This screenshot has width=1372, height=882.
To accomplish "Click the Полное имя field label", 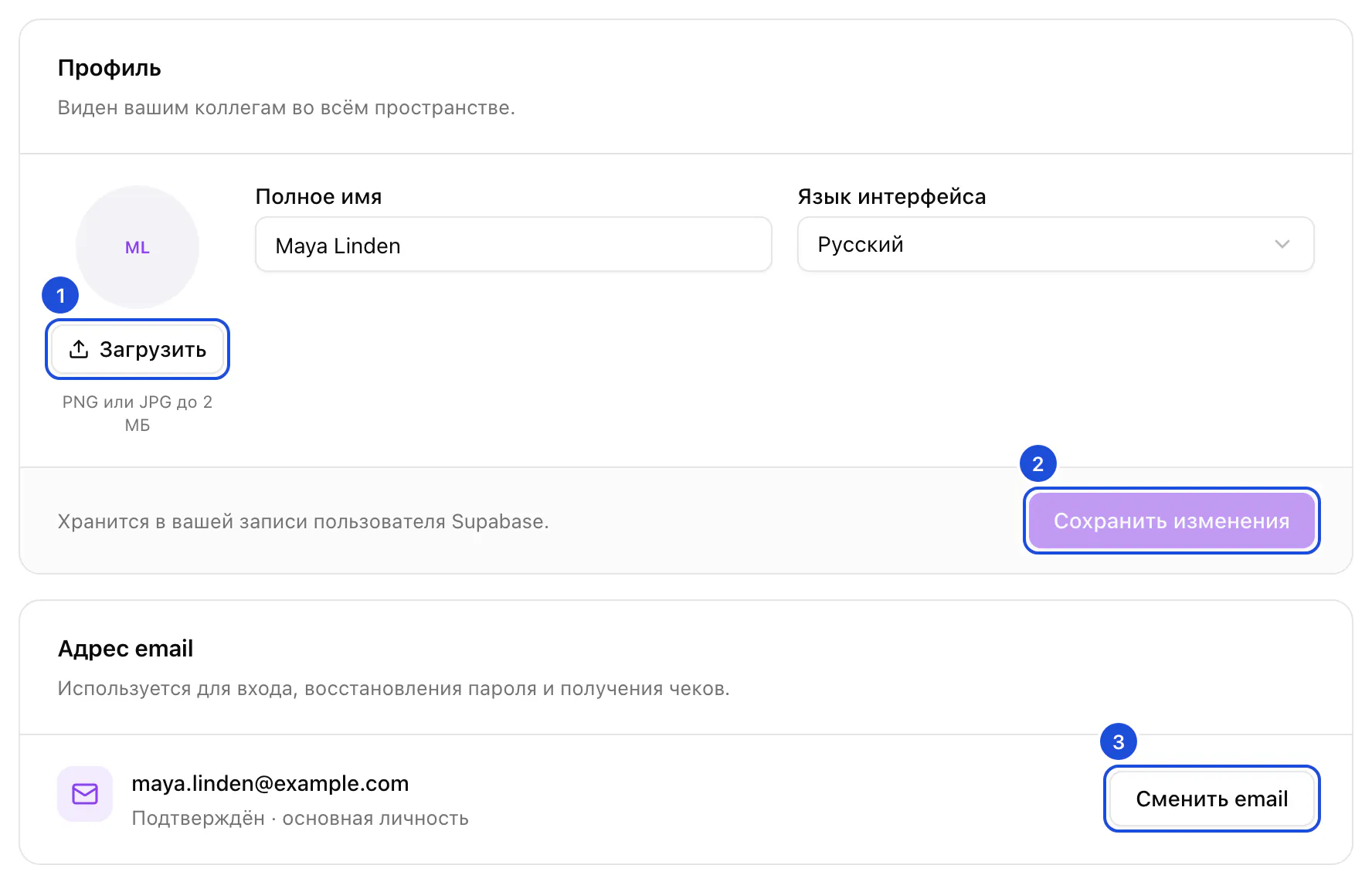I will click(318, 197).
